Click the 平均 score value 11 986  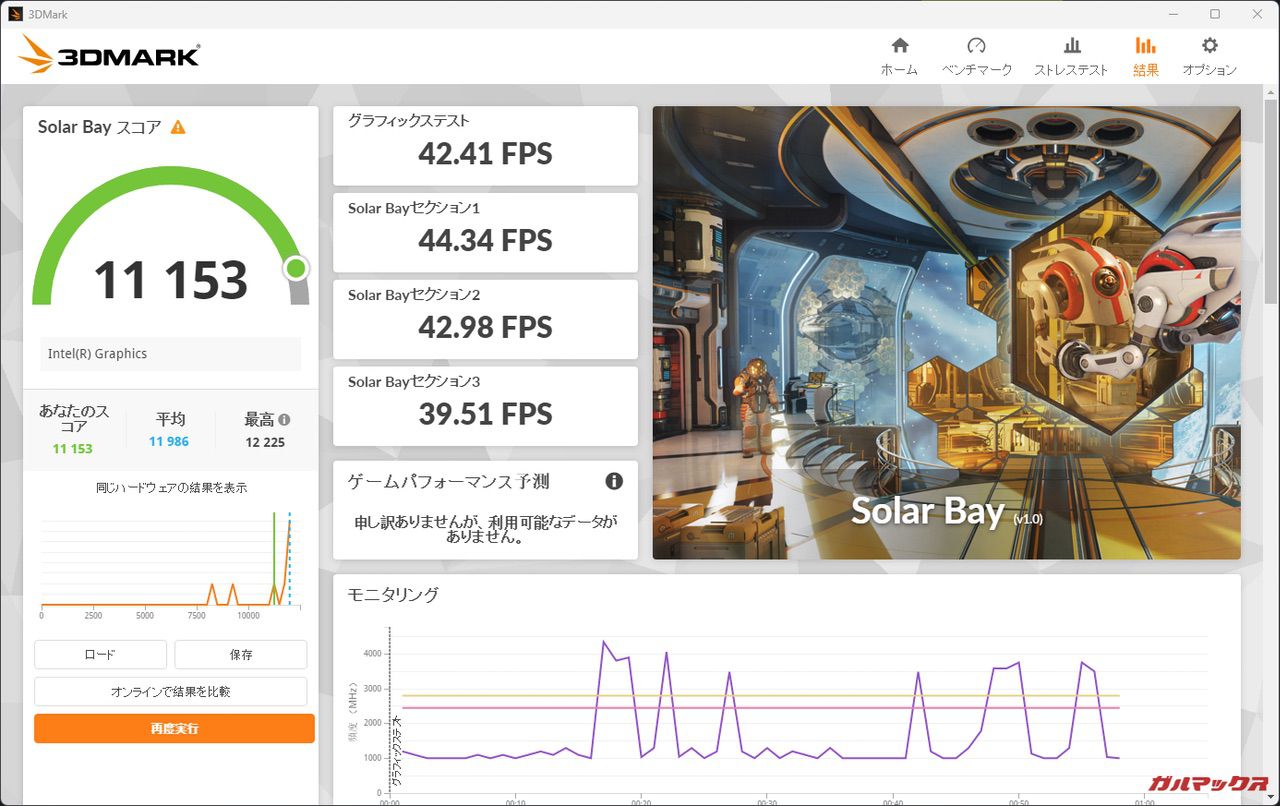coord(169,441)
